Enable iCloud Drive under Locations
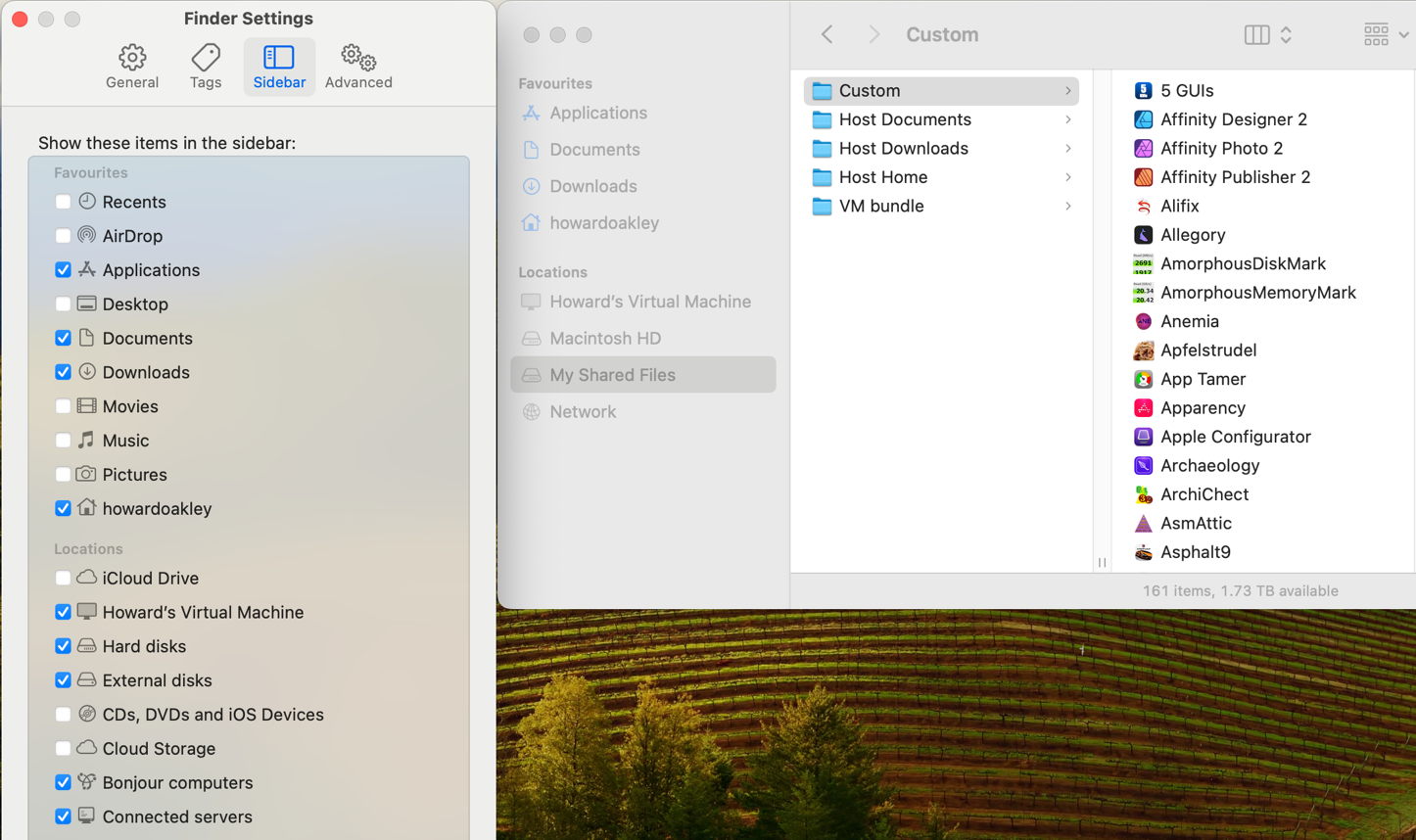 click(x=63, y=578)
